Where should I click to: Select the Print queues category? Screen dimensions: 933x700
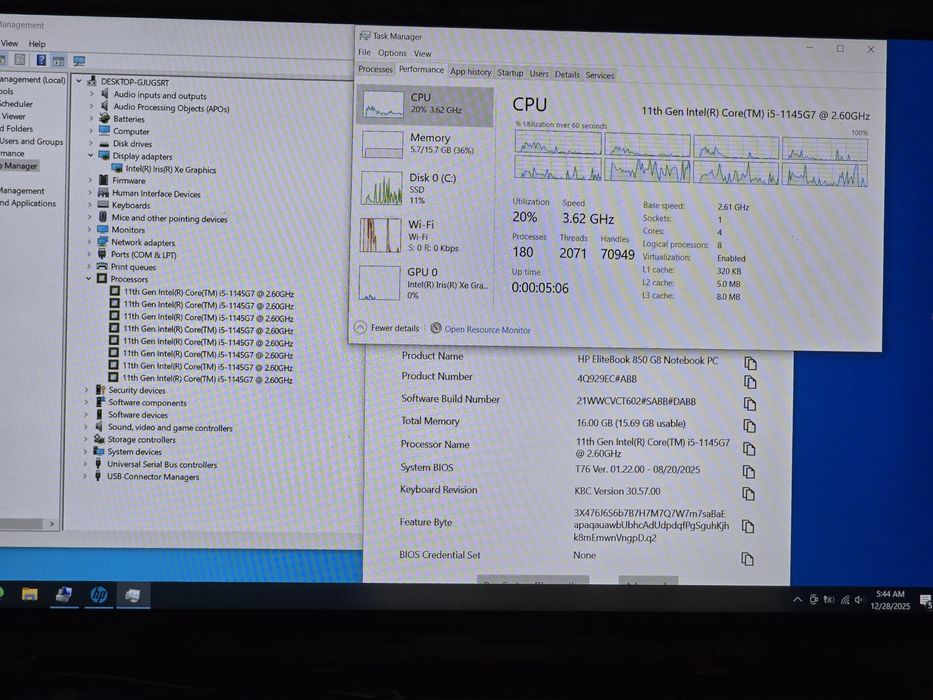(x=126, y=267)
